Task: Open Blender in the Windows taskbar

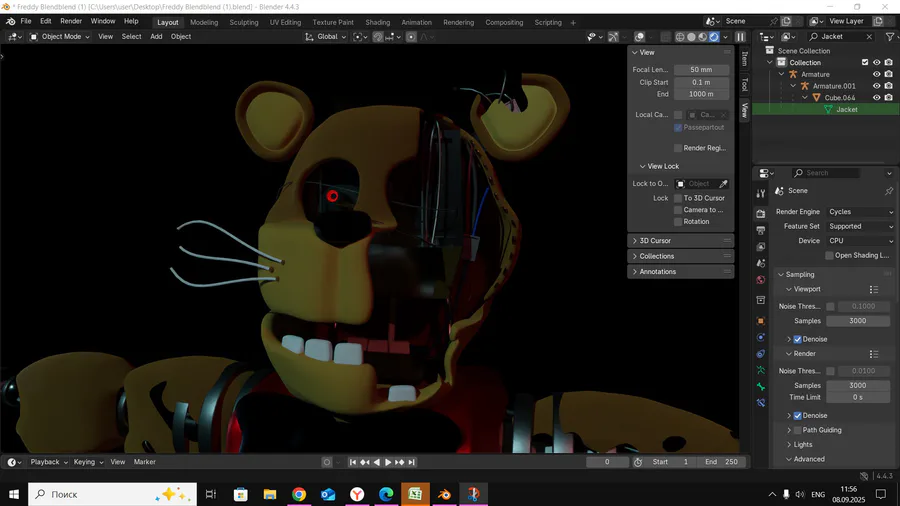Action: tap(444, 494)
